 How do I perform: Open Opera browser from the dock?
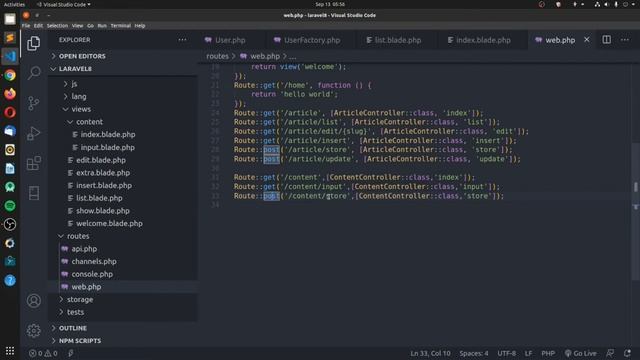10,112
